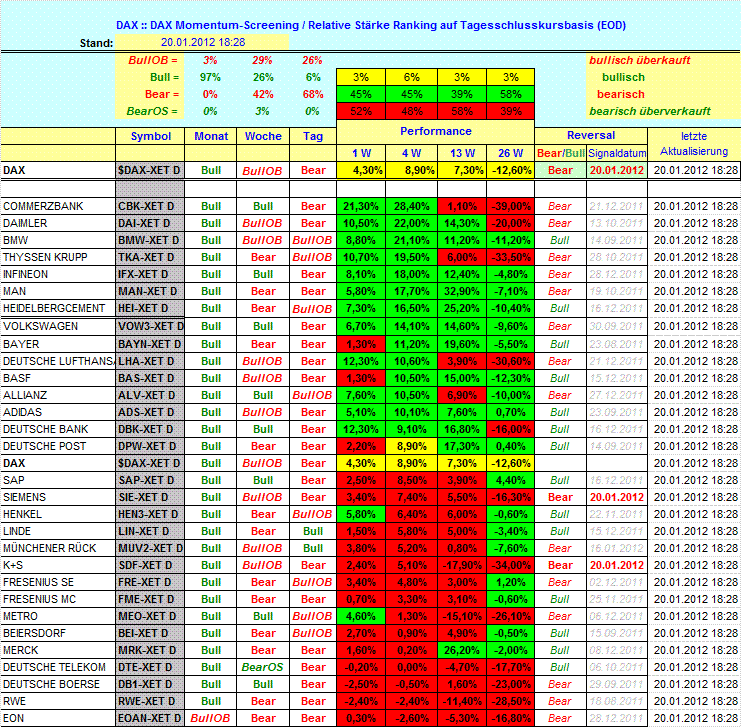Image resolution: width=741 pixels, height=727 pixels.
Task: Click the EOAN-XET D symbol cell
Action: [x=151, y=717]
